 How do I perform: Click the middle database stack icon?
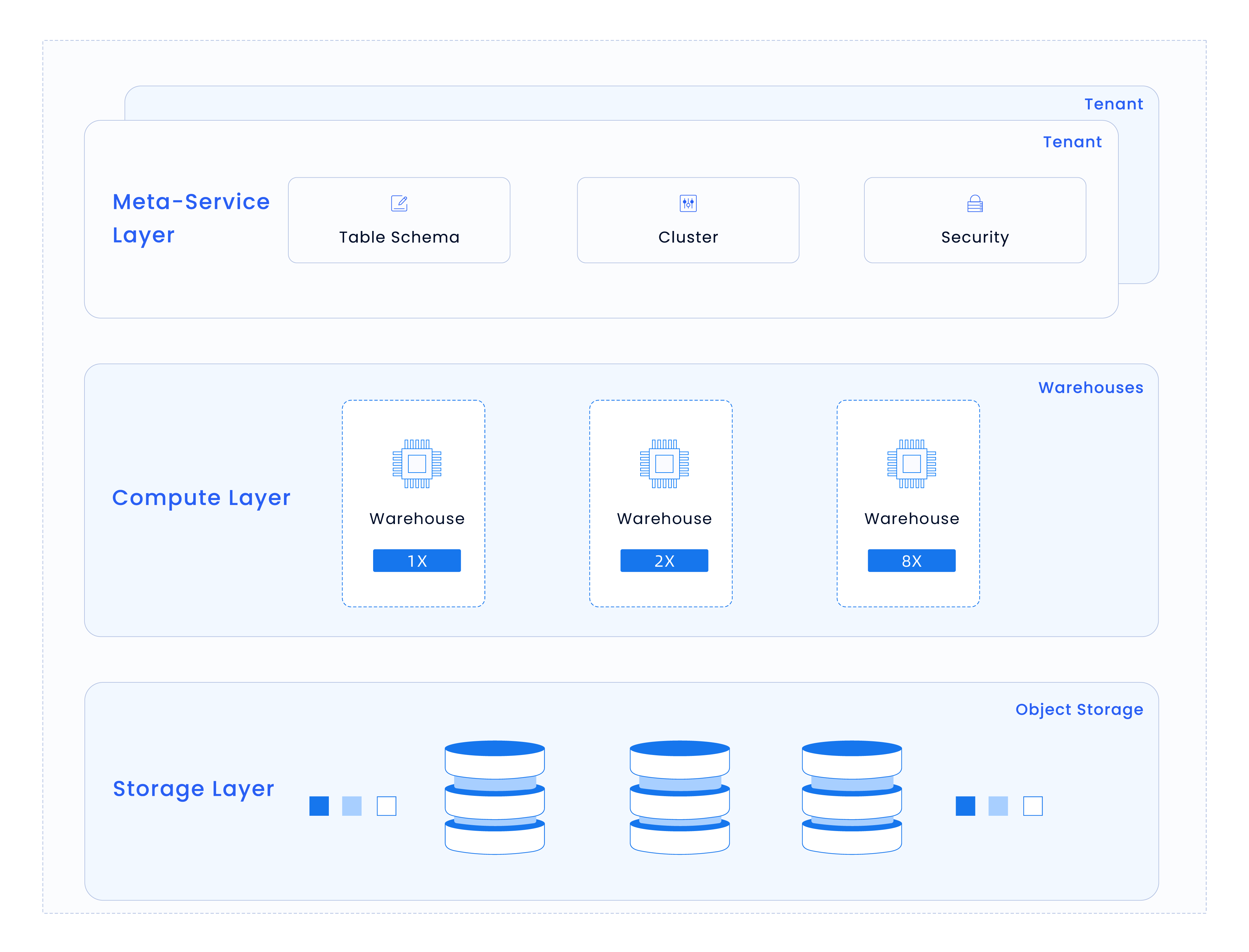679,796
